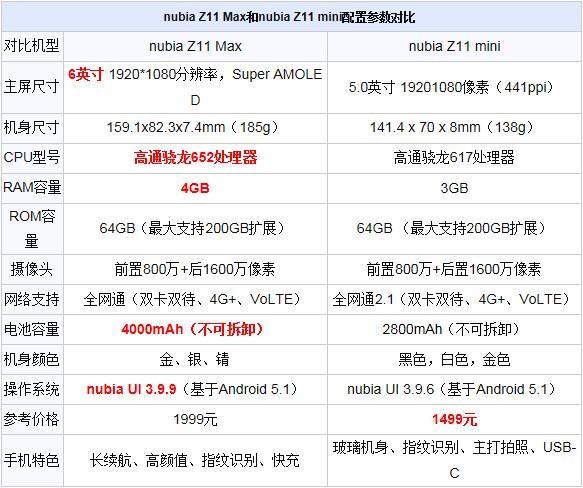This screenshot has height=488, width=583.
Task: Select the 机身颜色 row label
Action: click(32, 359)
